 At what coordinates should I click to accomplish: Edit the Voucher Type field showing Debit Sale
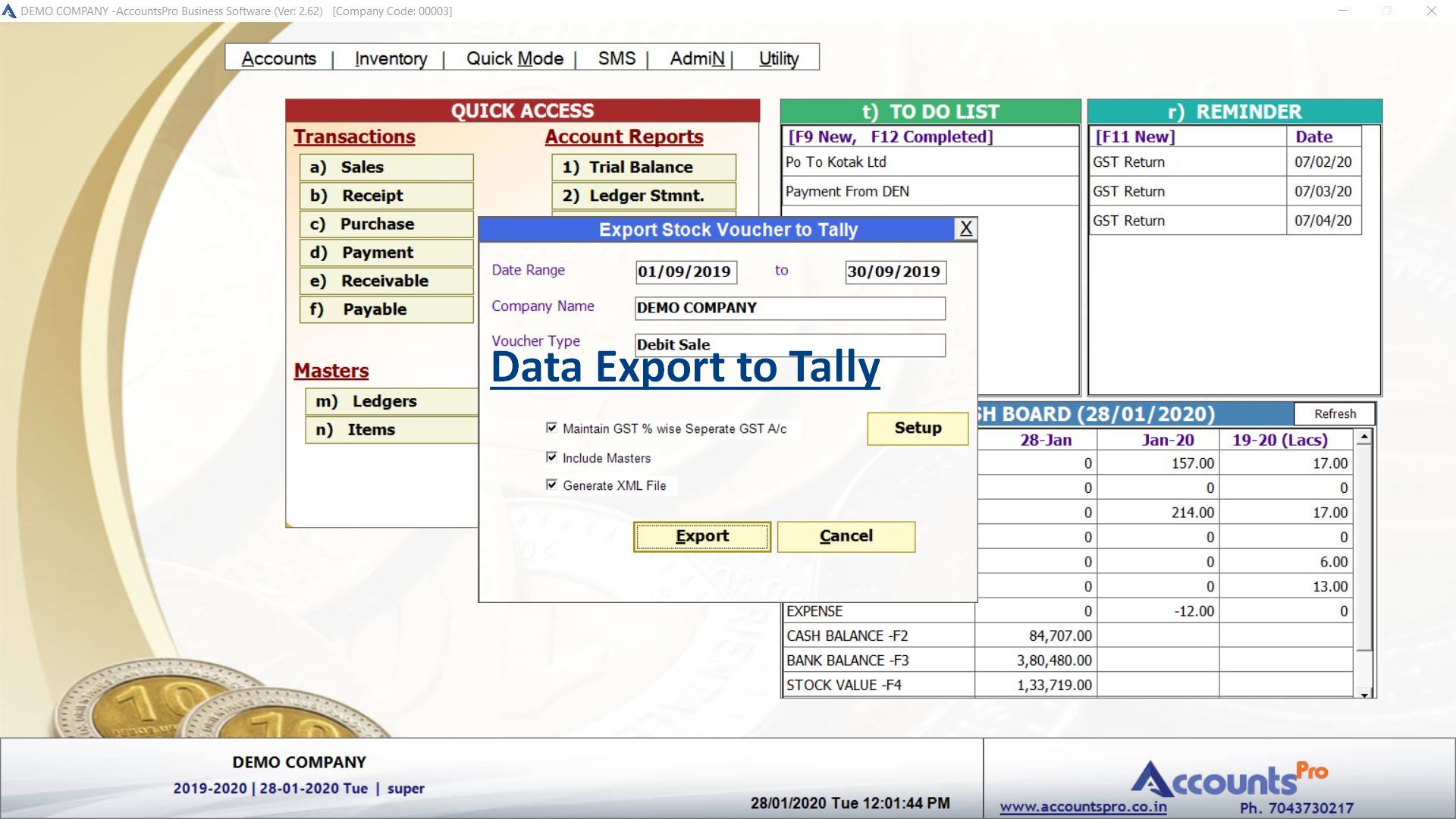click(x=789, y=345)
